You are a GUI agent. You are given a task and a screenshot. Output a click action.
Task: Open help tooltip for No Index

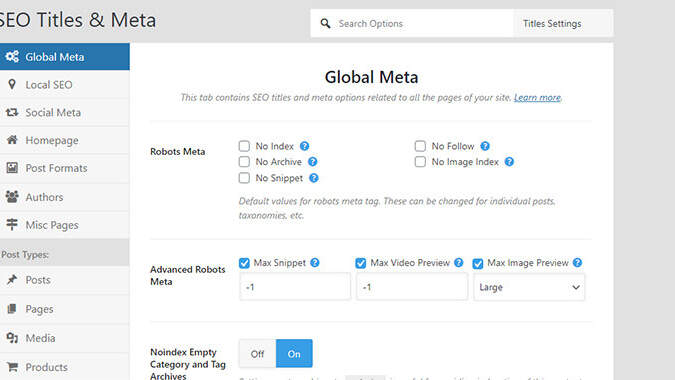304,146
